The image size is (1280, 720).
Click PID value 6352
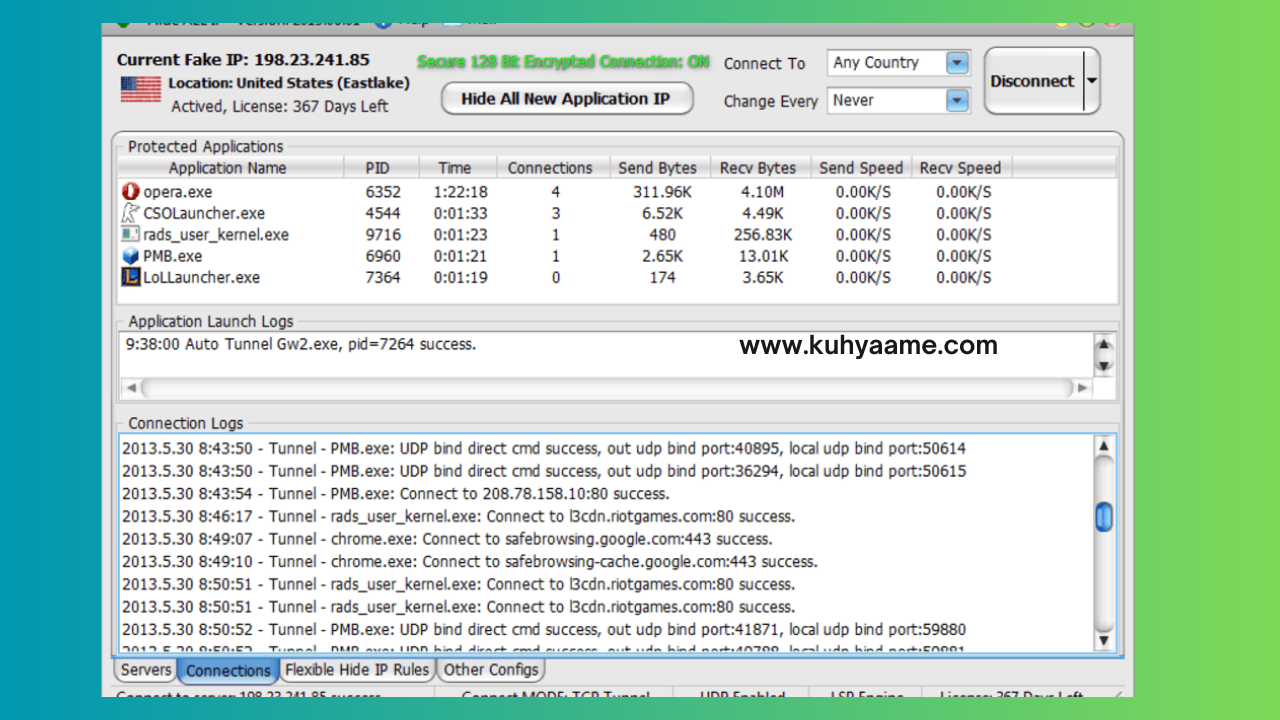(x=383, y=192)
